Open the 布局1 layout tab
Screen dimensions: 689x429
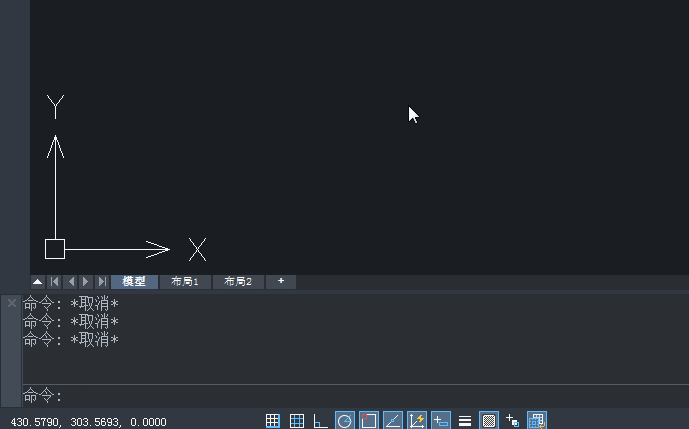click(x=185, y=282)
